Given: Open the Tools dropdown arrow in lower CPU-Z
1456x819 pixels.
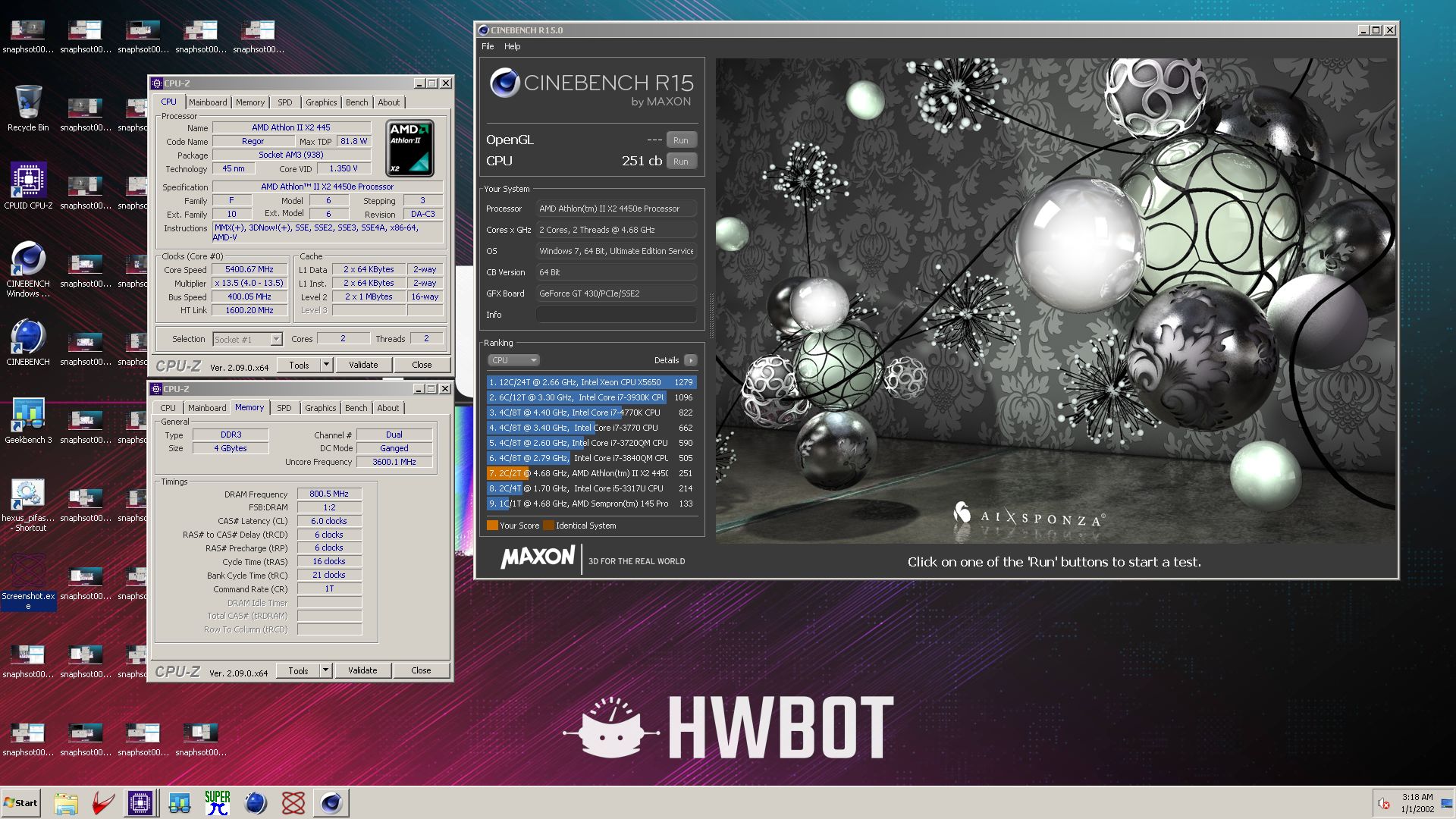Looking at the screenshot, I should click(325, 670).
